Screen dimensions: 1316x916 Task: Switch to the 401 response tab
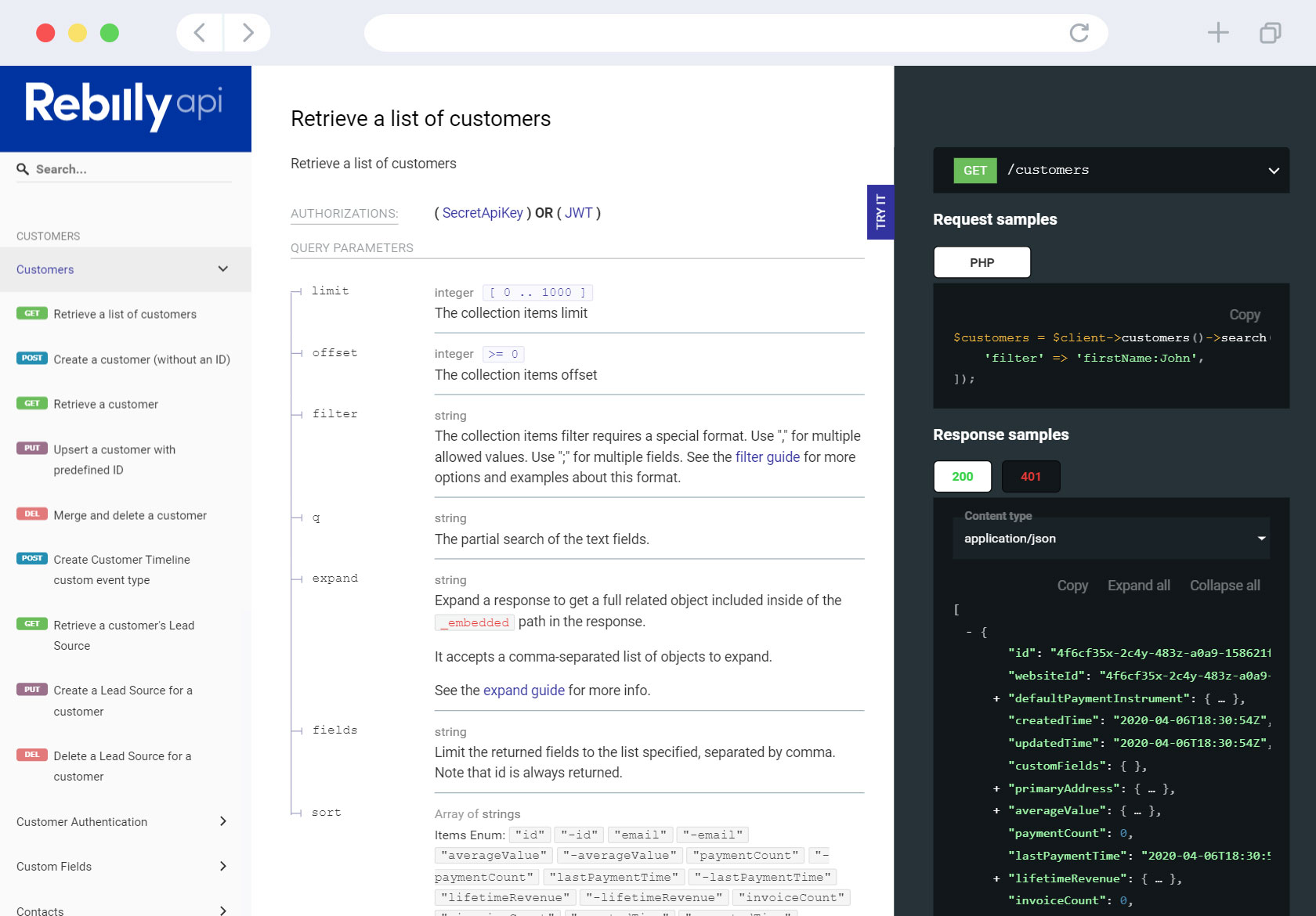[x=1030, y=477]
